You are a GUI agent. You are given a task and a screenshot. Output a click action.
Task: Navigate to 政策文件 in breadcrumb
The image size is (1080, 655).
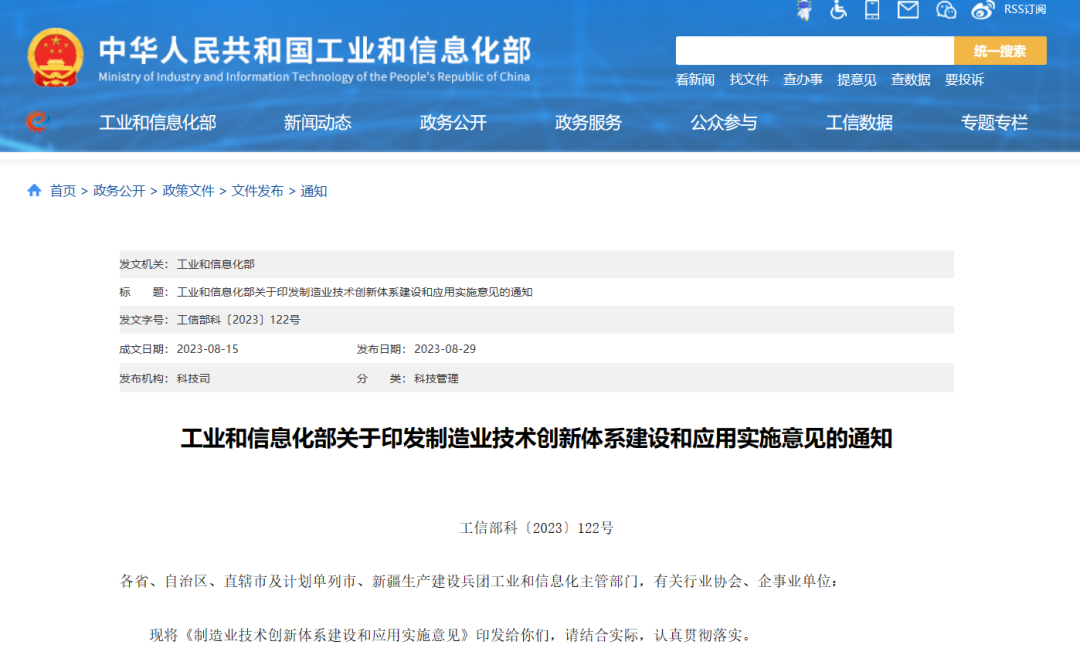188,191
